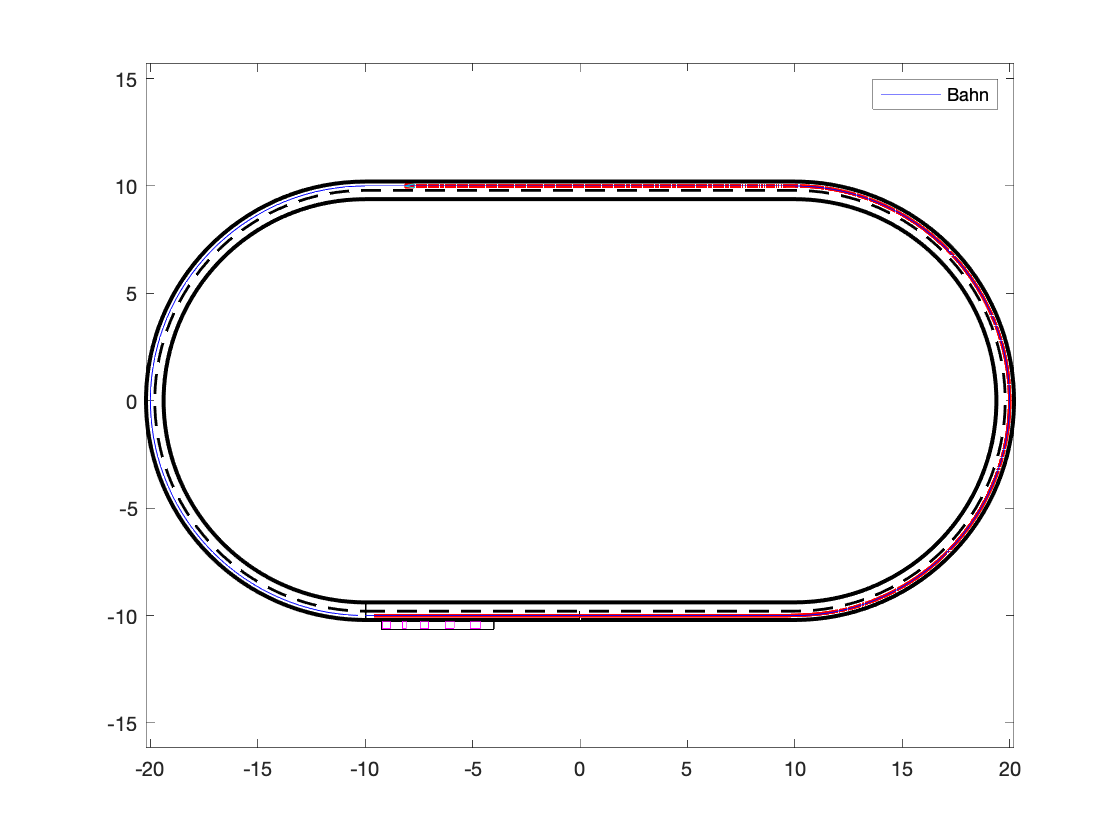Click the blue line sample in legend

[x=909, y=95]
